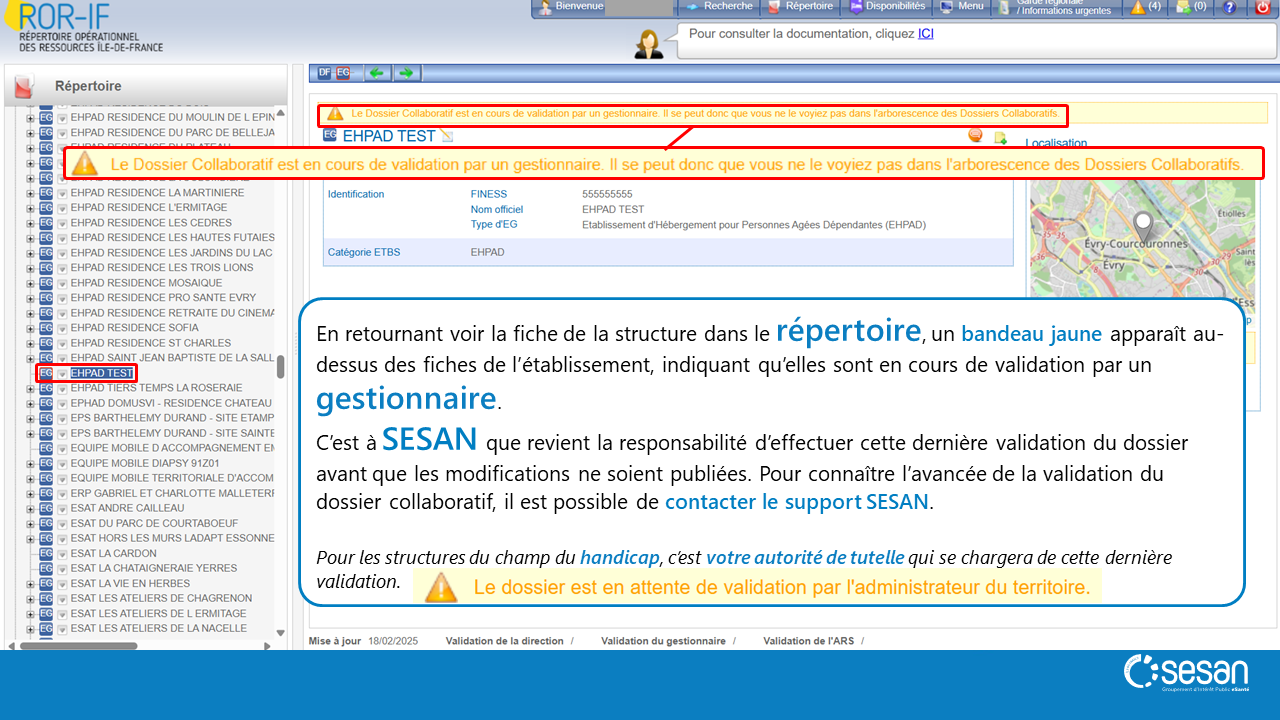Select EHPAD SAINT JEAN BAPTISTE DE LA SALL
The width and height of the screenshot is (1280, 720).
coord(172,357)
